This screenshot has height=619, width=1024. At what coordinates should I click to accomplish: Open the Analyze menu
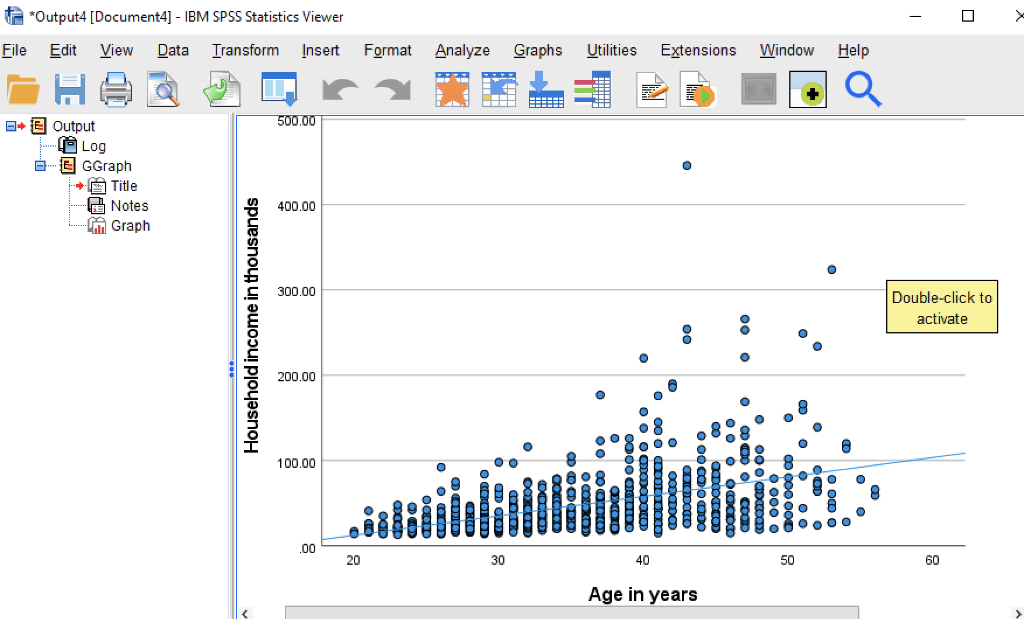(462, 50)
